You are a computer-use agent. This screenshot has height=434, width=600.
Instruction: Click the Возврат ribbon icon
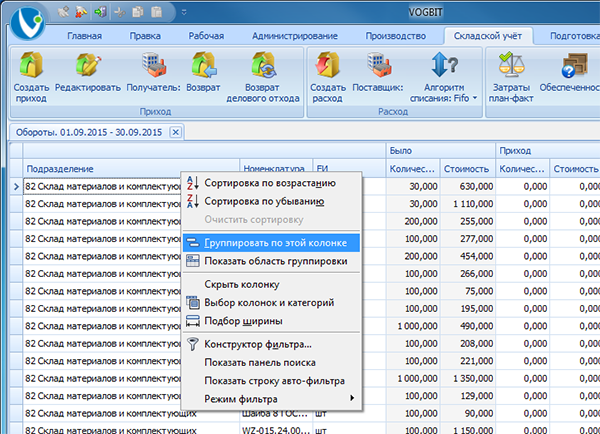click(204, 69)
